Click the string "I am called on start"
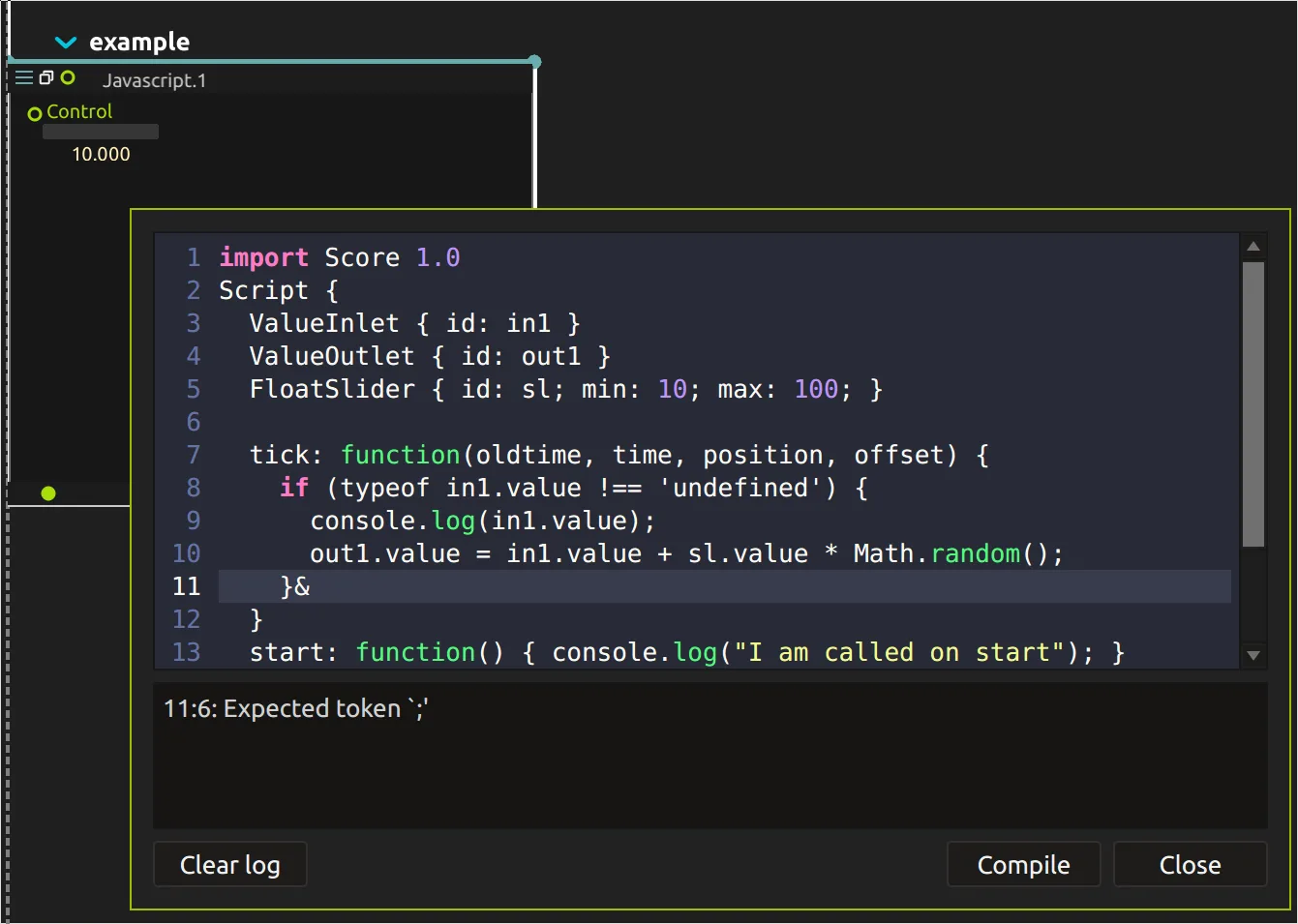Image resolution: width=1298 pixels, height=924 pixels. 899,652
